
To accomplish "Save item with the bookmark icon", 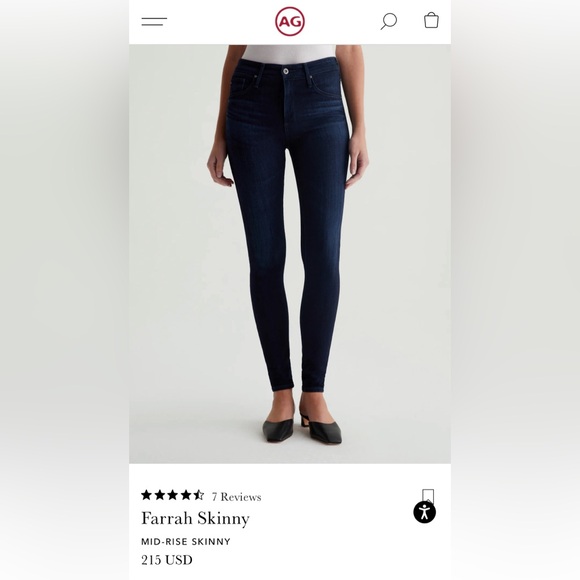I will point(428,495).
